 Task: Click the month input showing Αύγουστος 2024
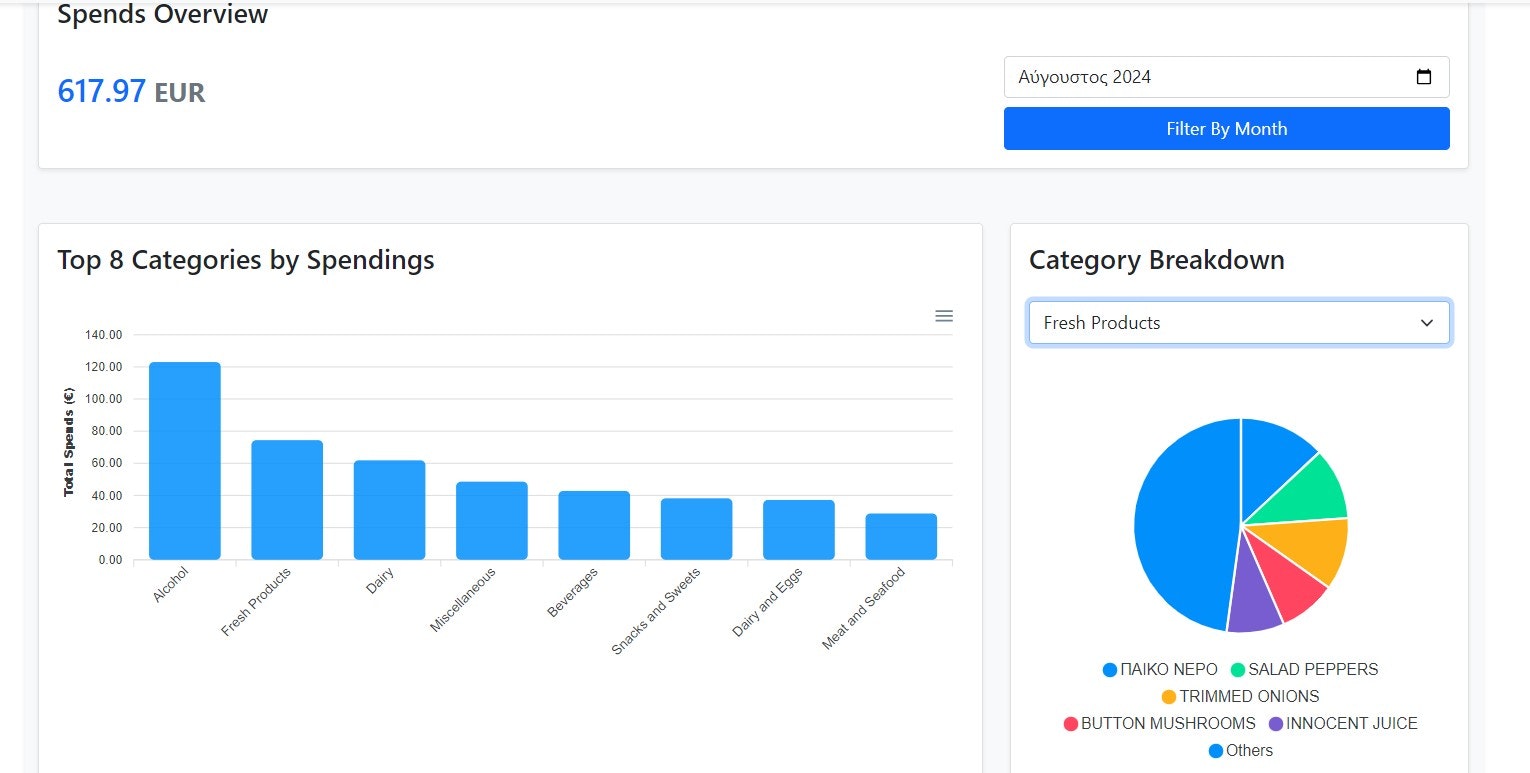[1226, 77]
